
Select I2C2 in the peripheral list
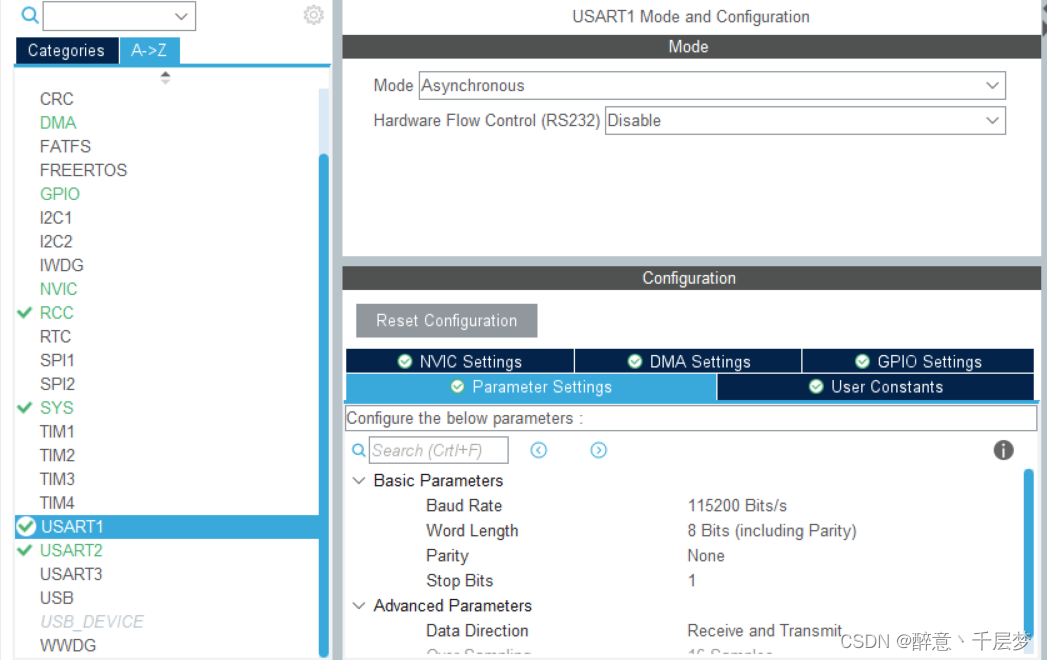point(56,241)
